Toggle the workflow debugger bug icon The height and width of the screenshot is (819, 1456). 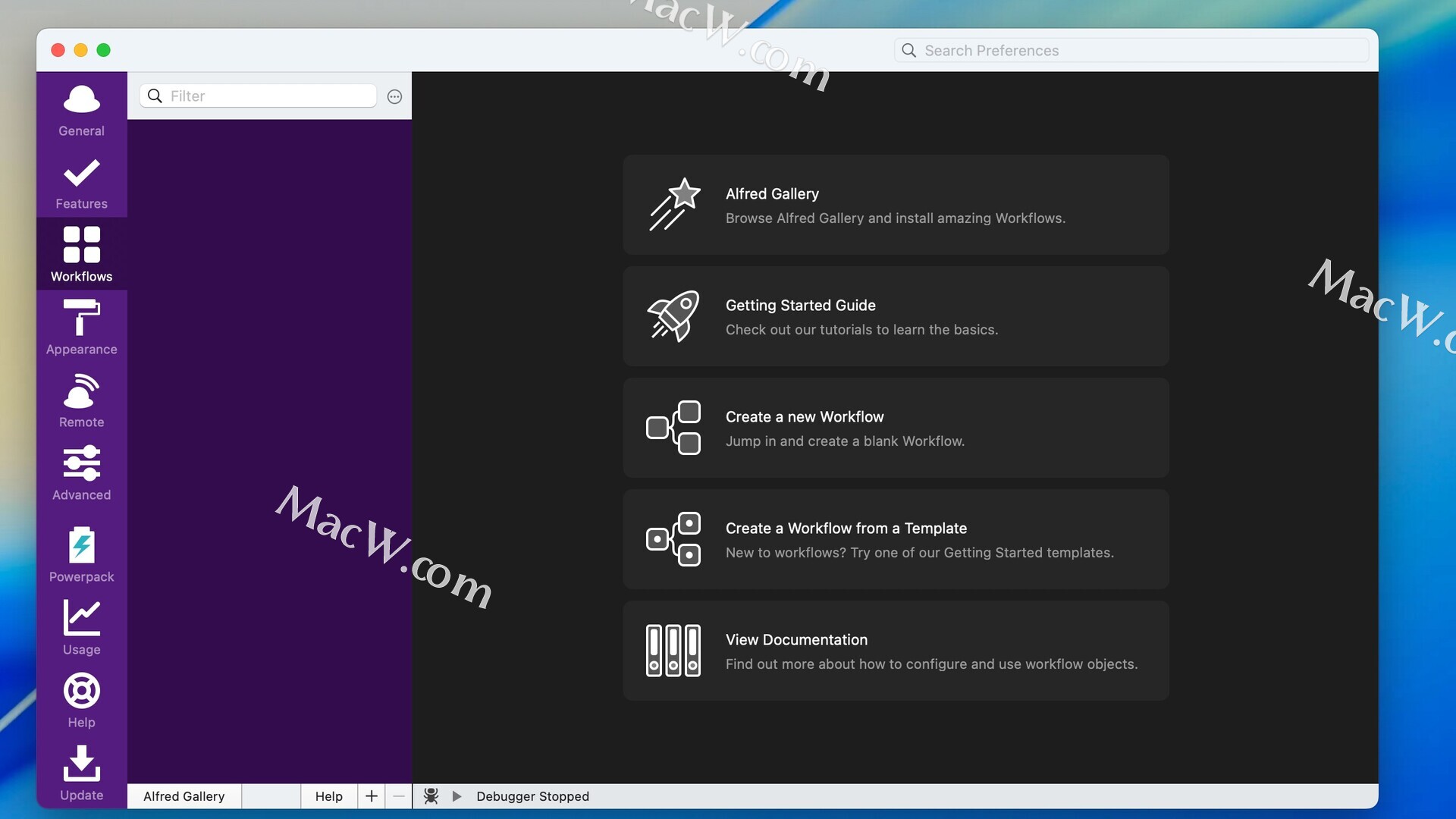coord(431,796)
